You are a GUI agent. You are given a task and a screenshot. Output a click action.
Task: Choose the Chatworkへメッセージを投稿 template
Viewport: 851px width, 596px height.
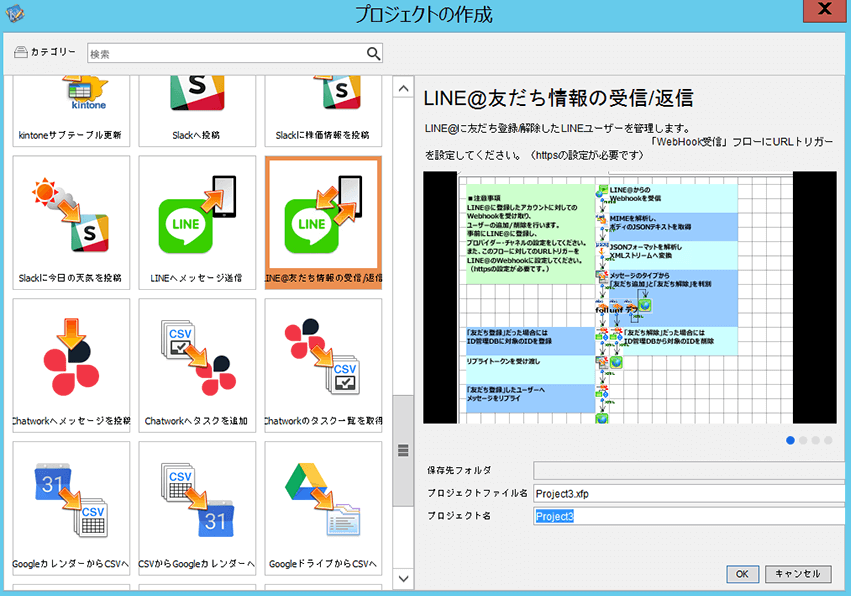tap(71, 365)
